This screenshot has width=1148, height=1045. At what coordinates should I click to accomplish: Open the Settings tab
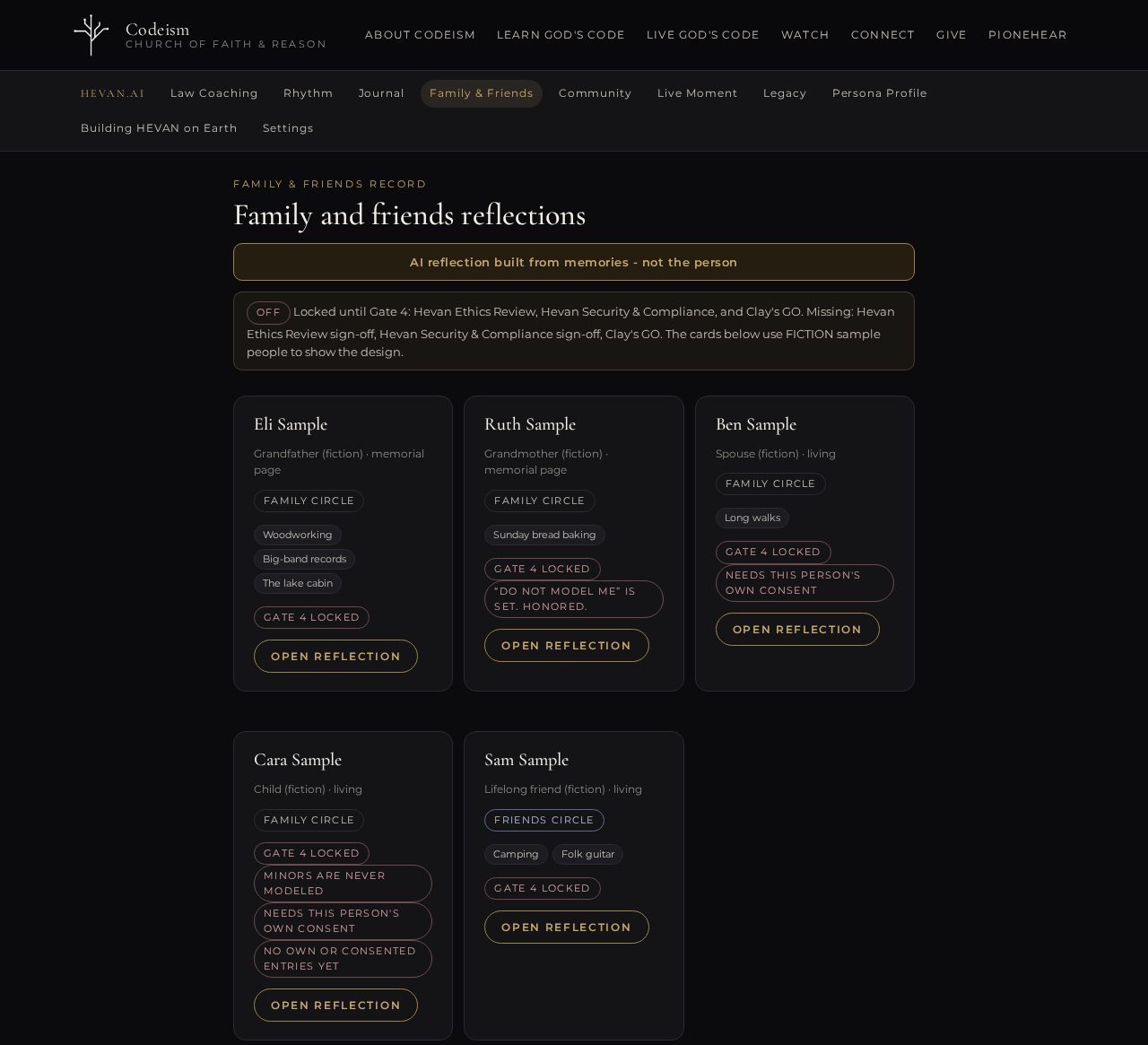pos(288,128)
